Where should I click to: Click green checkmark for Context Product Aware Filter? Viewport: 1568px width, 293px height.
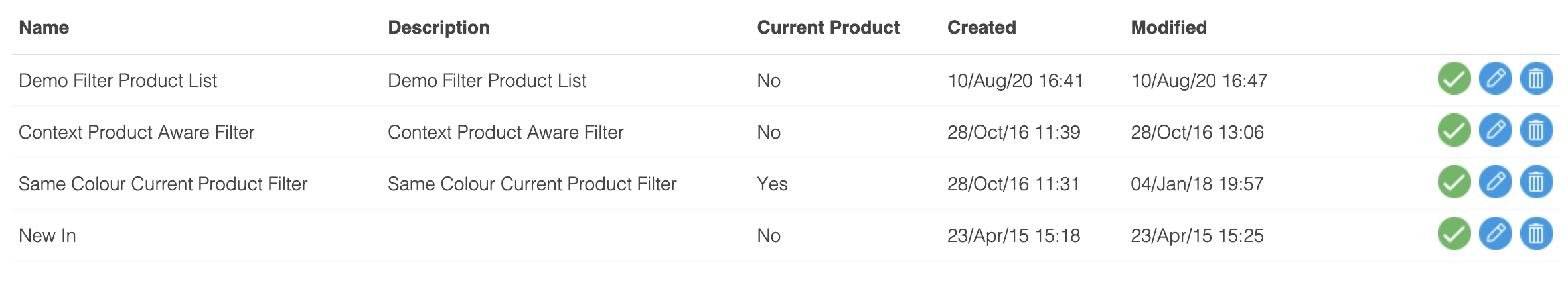pos(1454,131)
